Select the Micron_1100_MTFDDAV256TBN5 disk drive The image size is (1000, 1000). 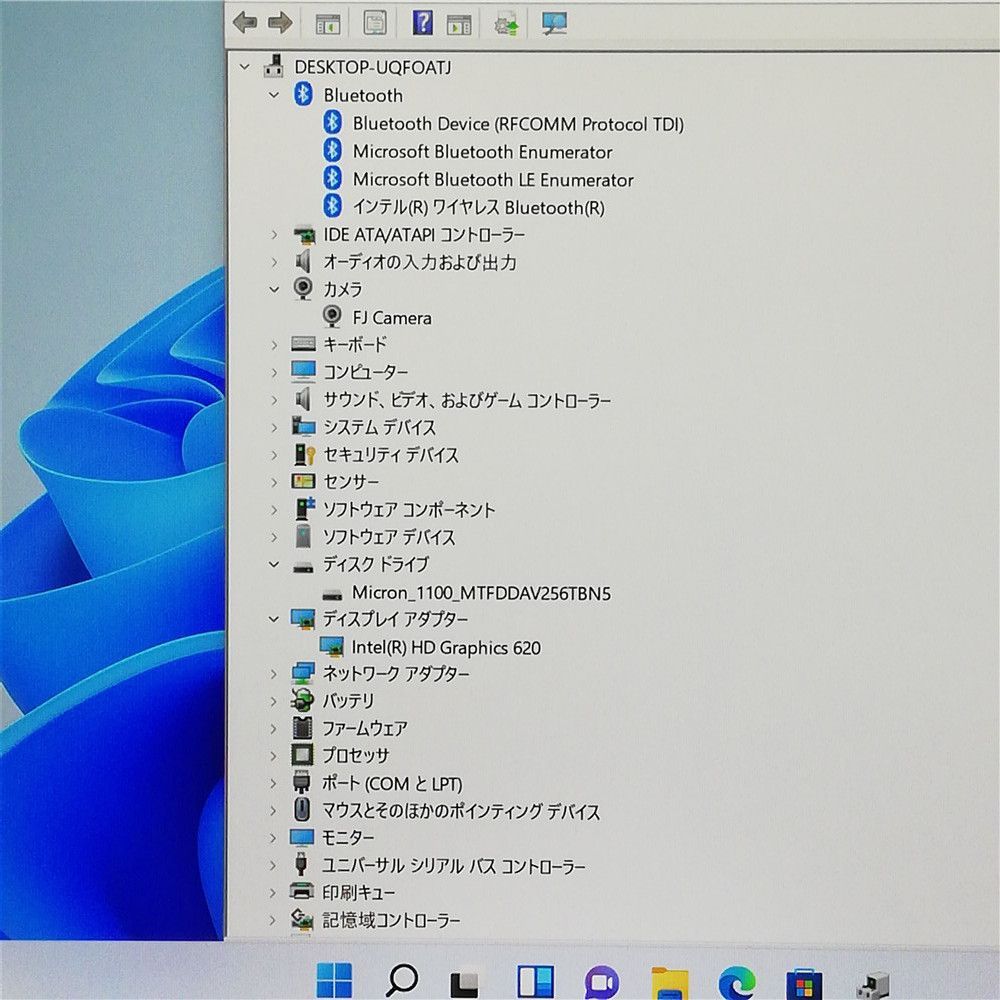[480, 593]
